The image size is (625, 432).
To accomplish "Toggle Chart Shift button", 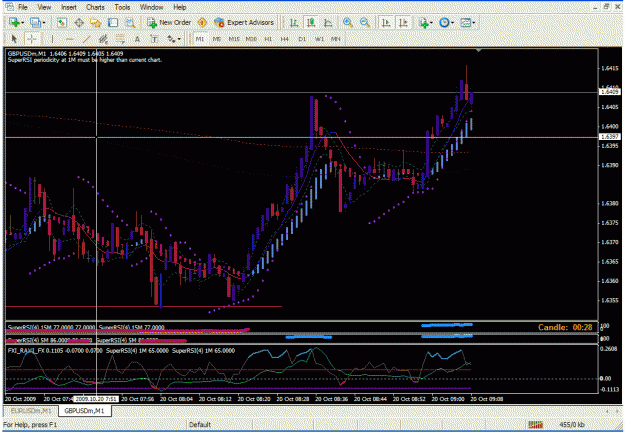I will point(403,23).
